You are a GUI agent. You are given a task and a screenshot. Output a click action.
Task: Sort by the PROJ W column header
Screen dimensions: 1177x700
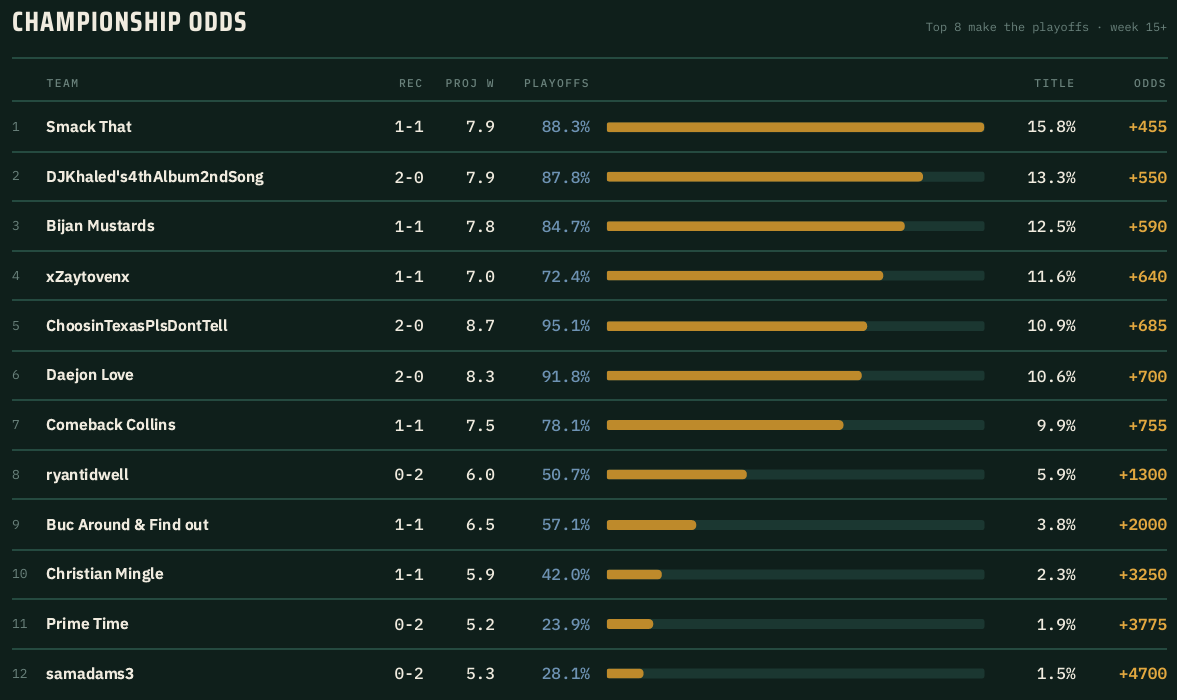(470, 83)
